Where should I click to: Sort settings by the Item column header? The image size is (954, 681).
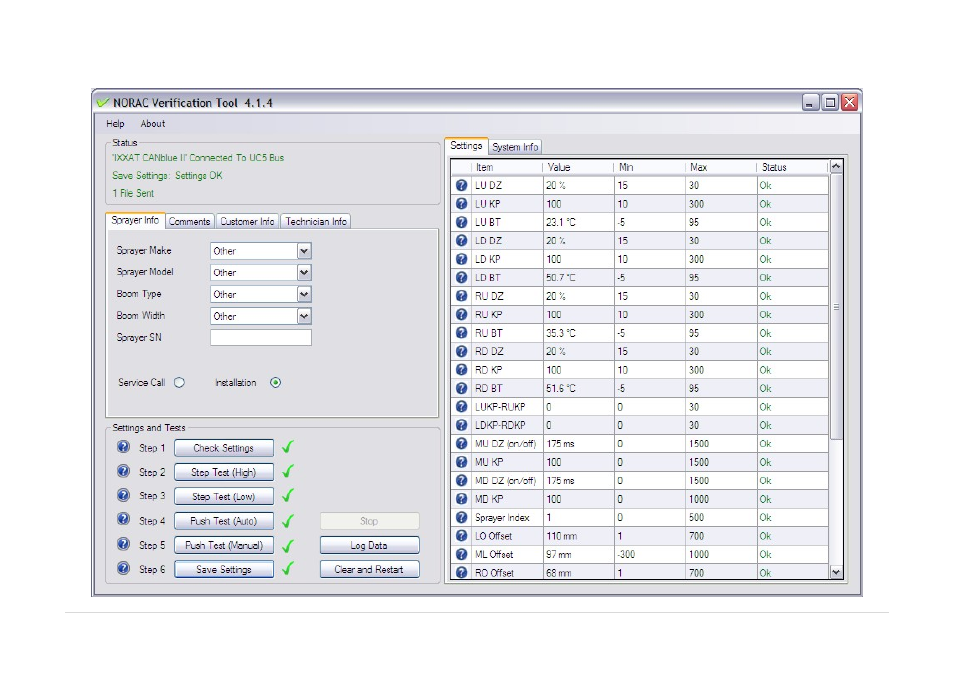click(507, 167)
